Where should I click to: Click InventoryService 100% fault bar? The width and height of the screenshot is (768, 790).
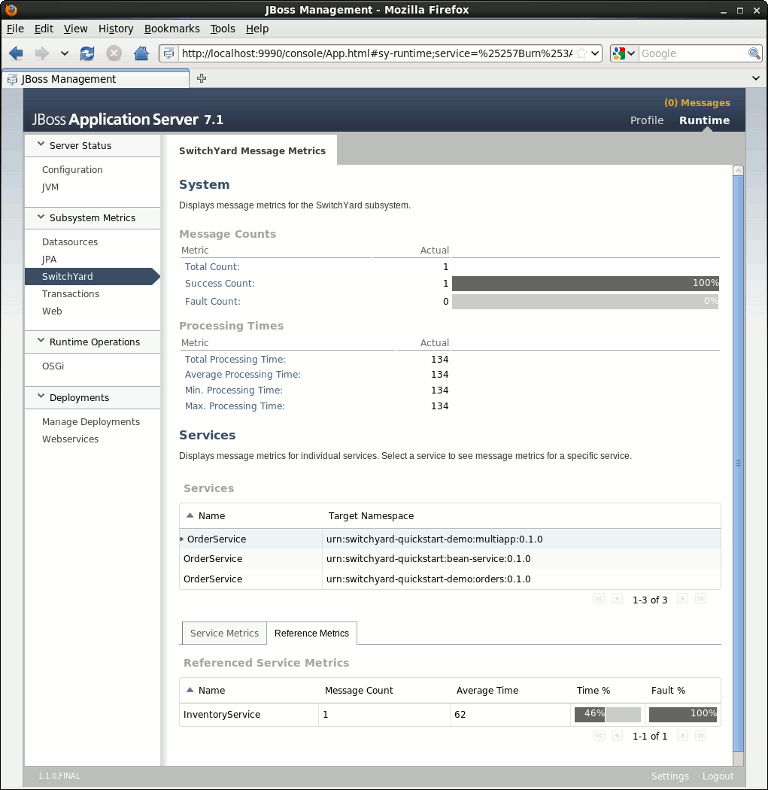point(683,714)
